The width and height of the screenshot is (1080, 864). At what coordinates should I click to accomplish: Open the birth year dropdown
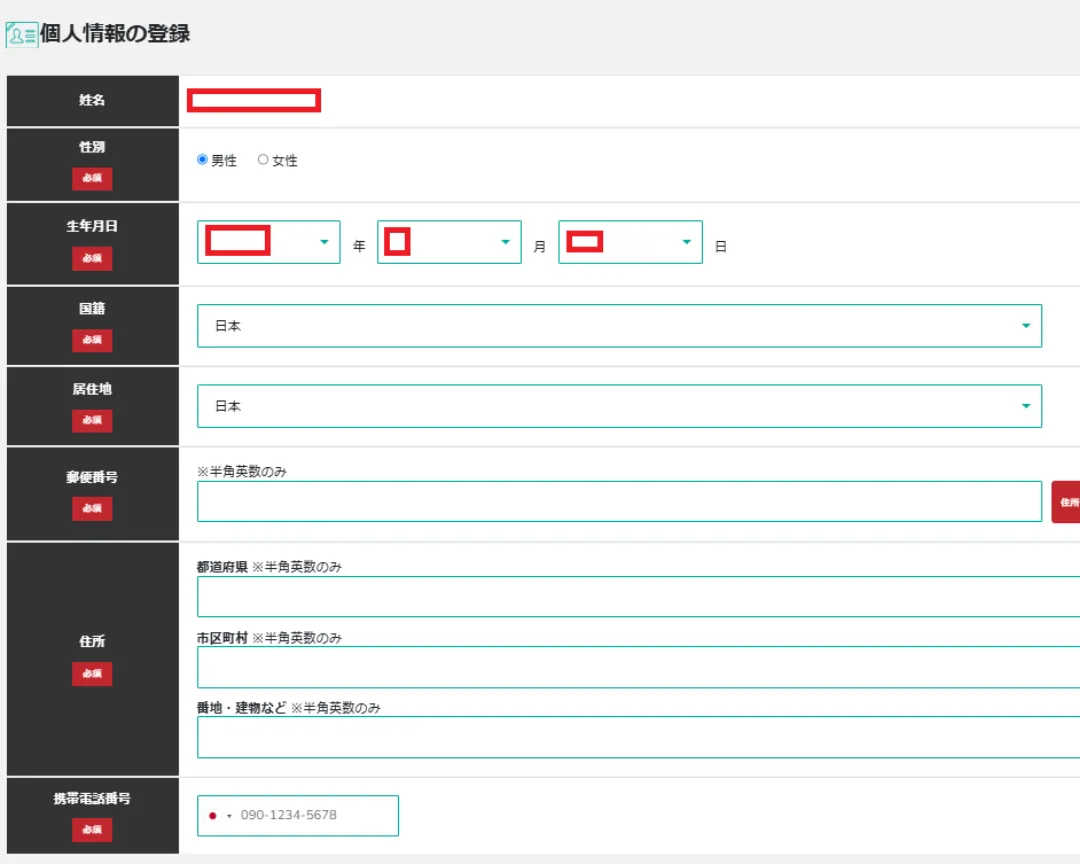coord(269,242)
